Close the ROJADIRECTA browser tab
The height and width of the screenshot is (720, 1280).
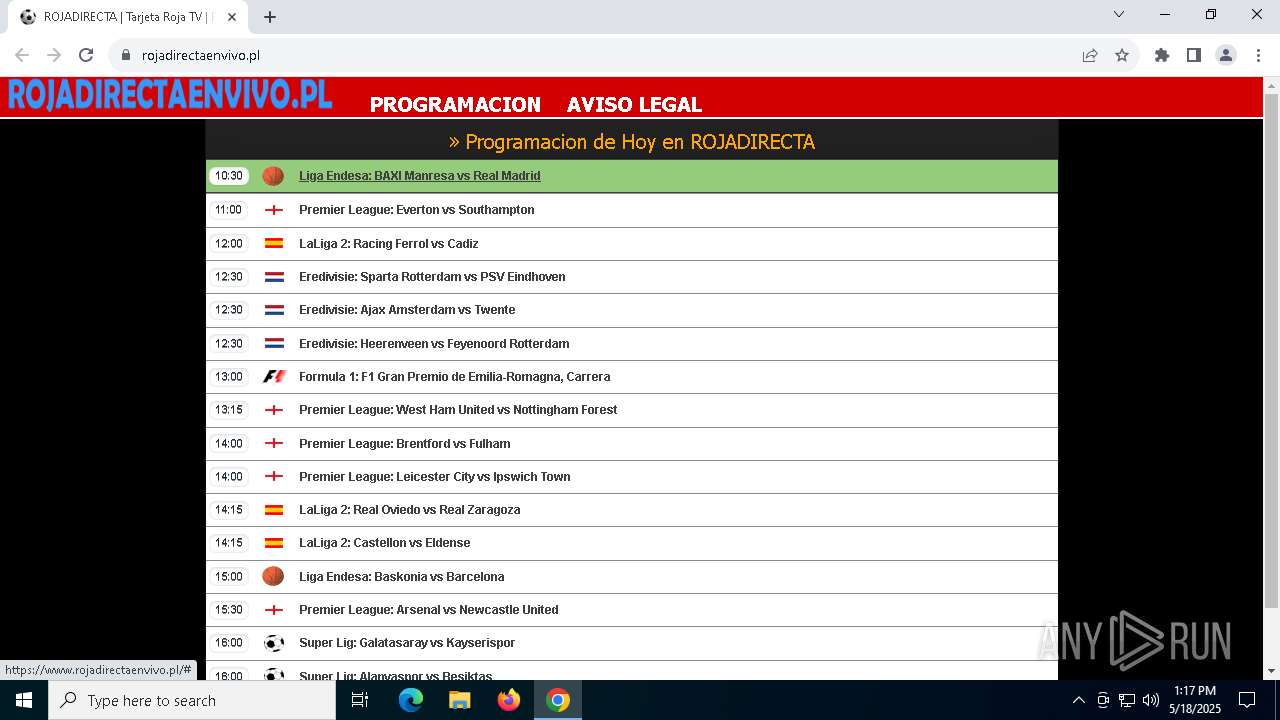(x=232, y=17)
